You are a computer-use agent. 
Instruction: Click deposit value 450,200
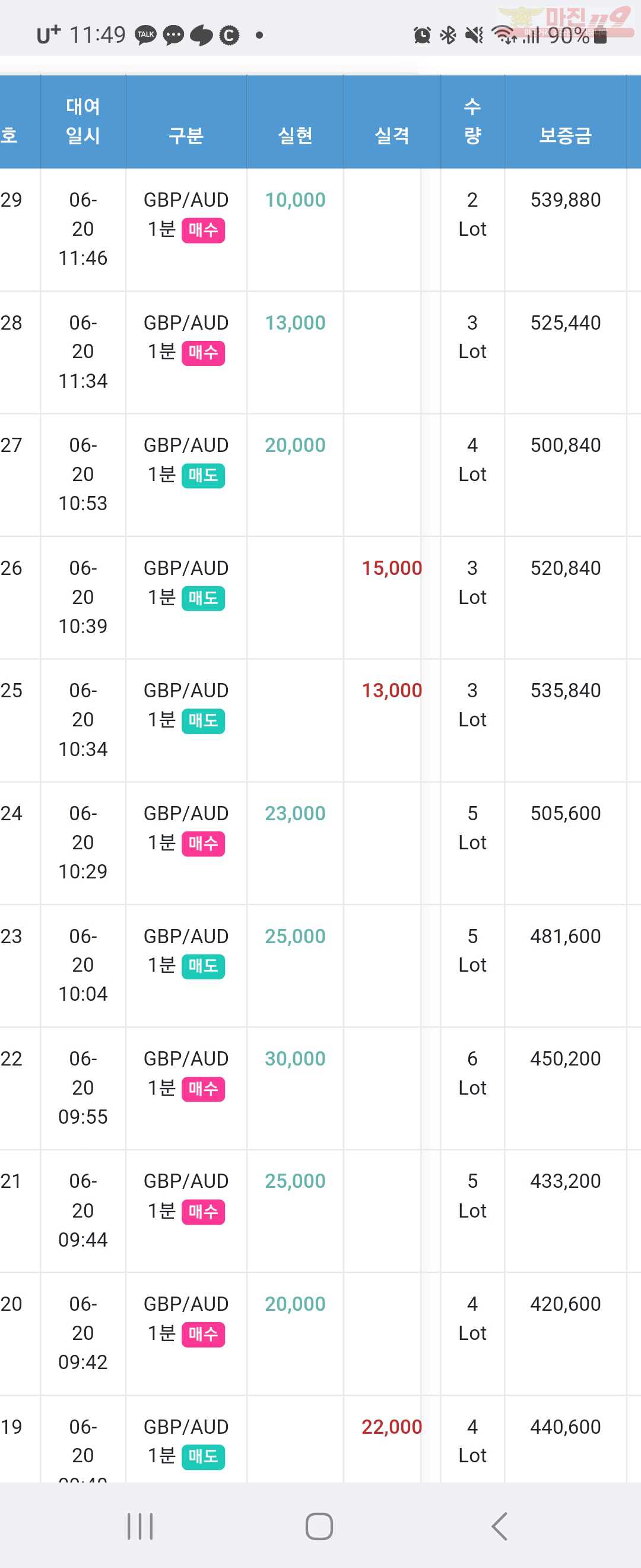[x=566, y=1058]
